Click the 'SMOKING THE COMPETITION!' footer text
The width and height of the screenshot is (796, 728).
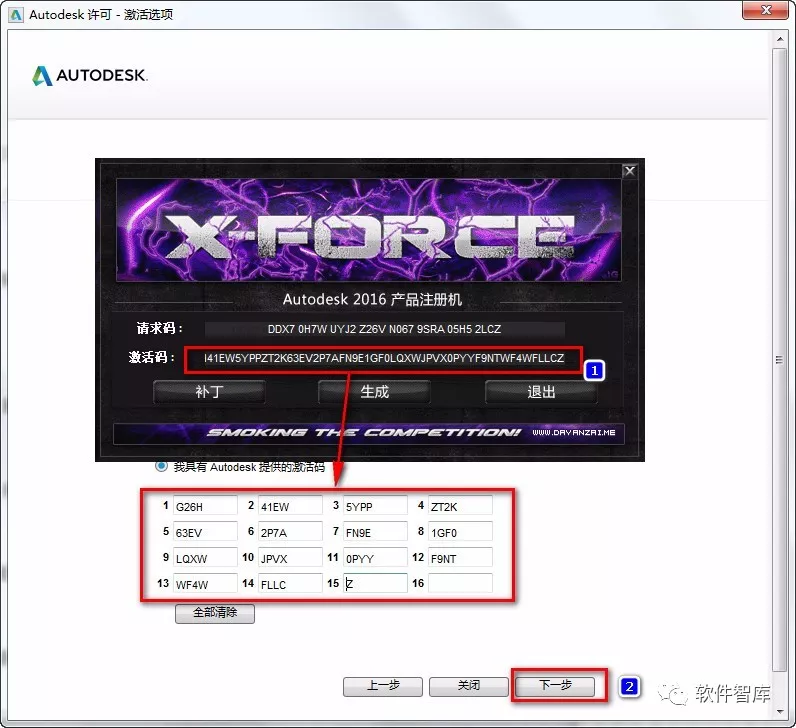click(364, 433)
